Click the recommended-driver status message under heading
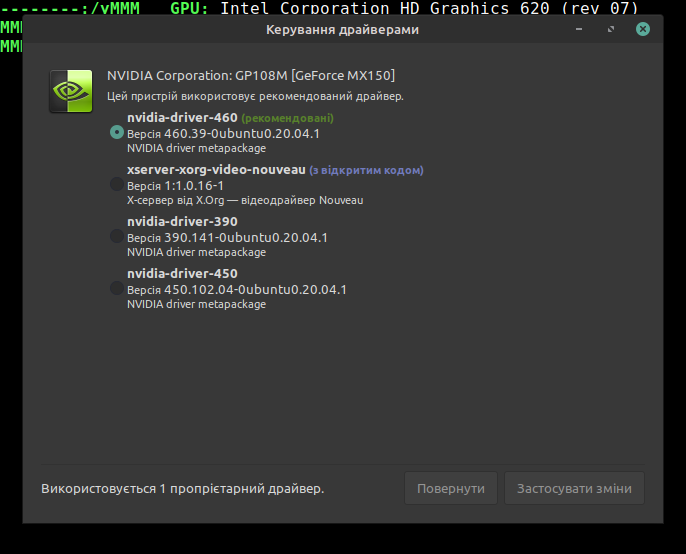The image size is (686, 554). pyautogui.click(x=255, y=96)
